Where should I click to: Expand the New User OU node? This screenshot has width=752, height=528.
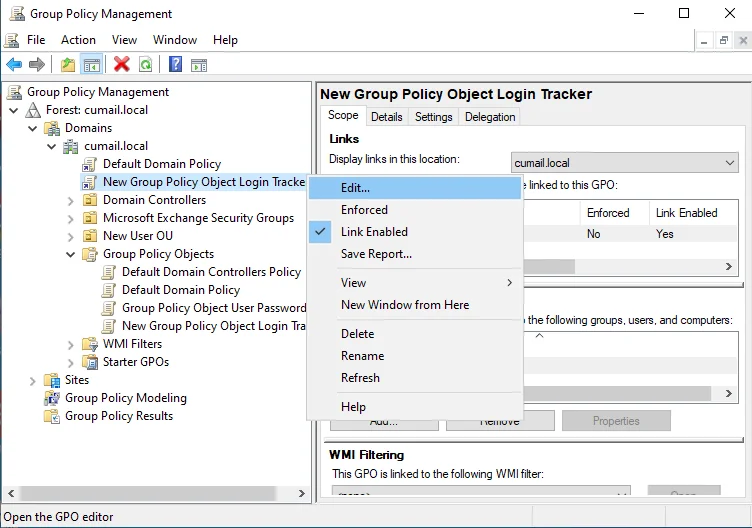click(70, 236)
